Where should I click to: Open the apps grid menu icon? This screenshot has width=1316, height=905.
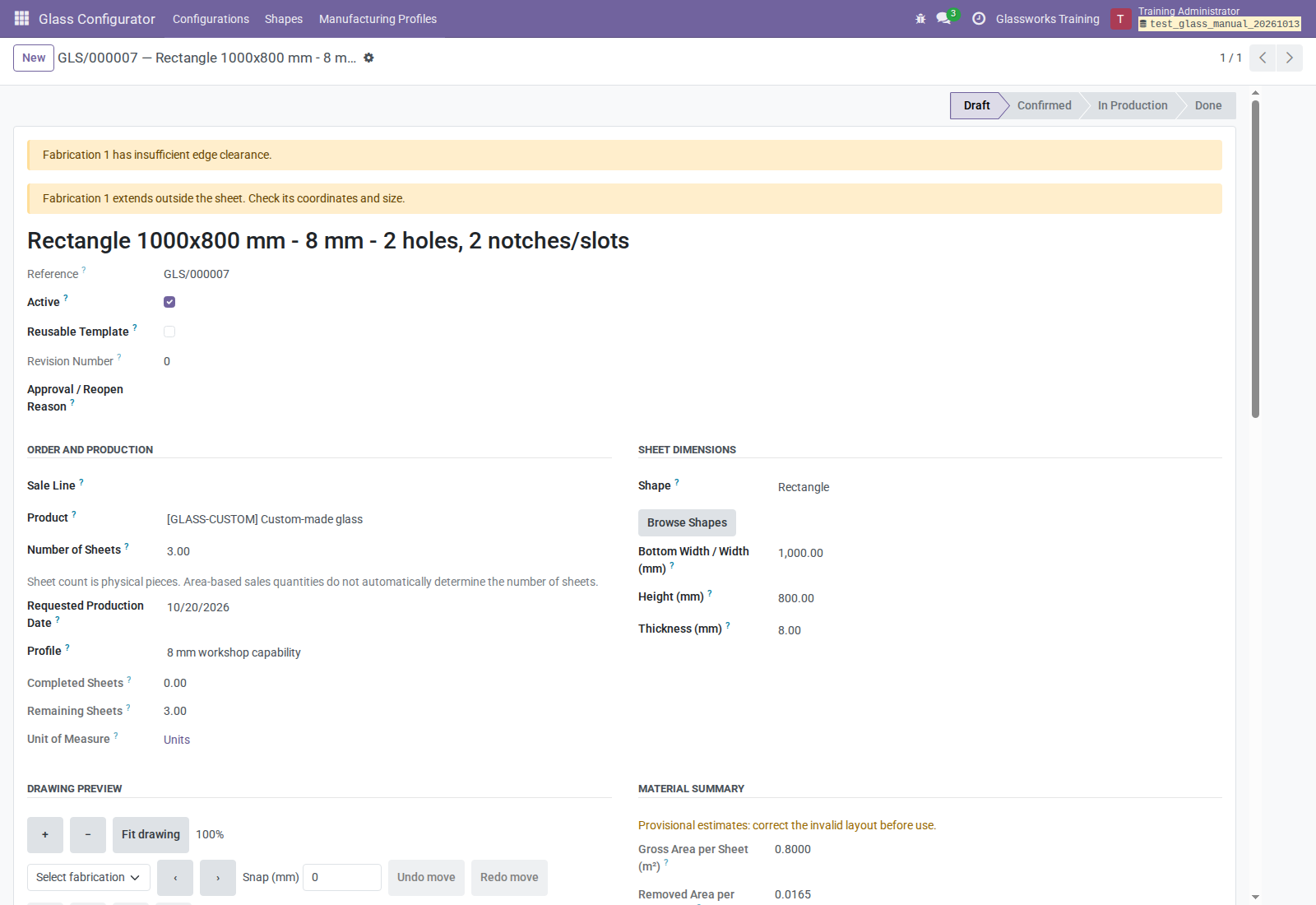[x=22, y=18]
